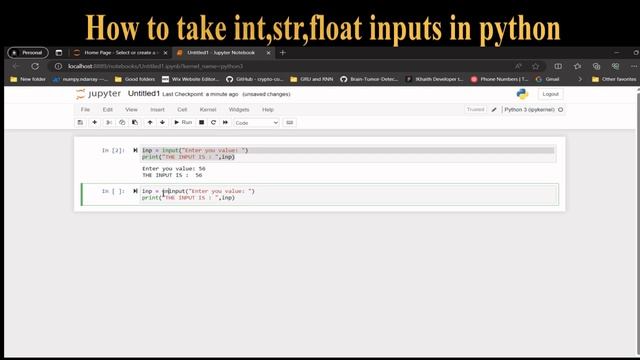Move selected cell up arrow
This screenshot has height=360, width=640.
(150, 122)
